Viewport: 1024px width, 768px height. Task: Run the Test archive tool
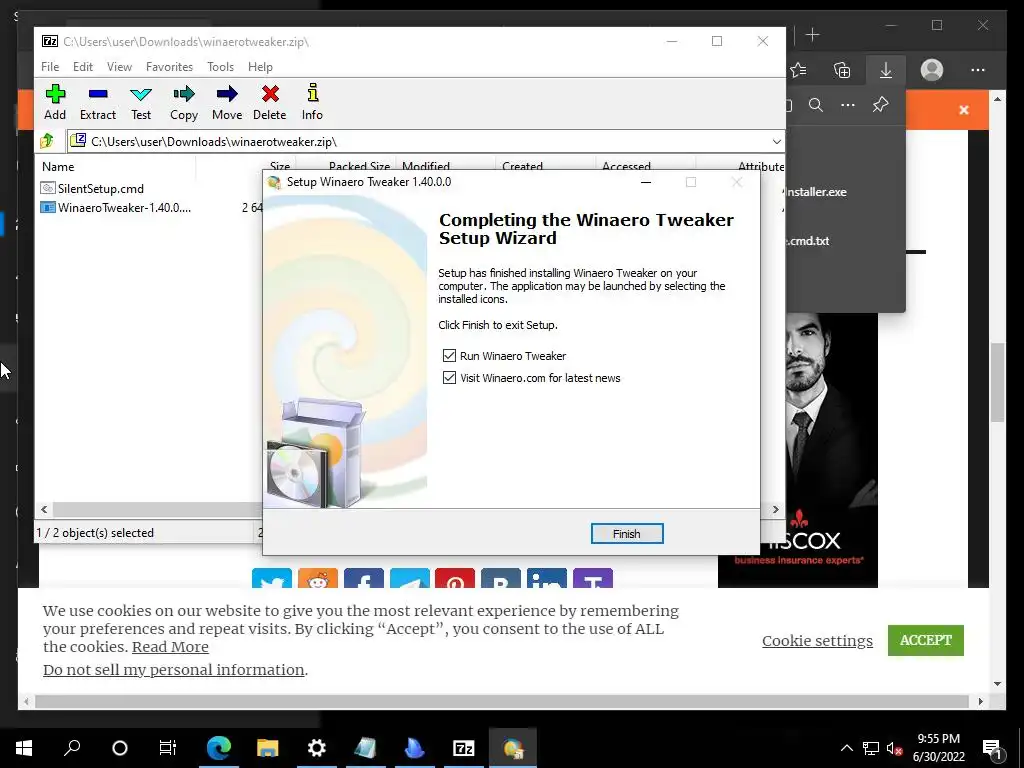pos(141,102)
